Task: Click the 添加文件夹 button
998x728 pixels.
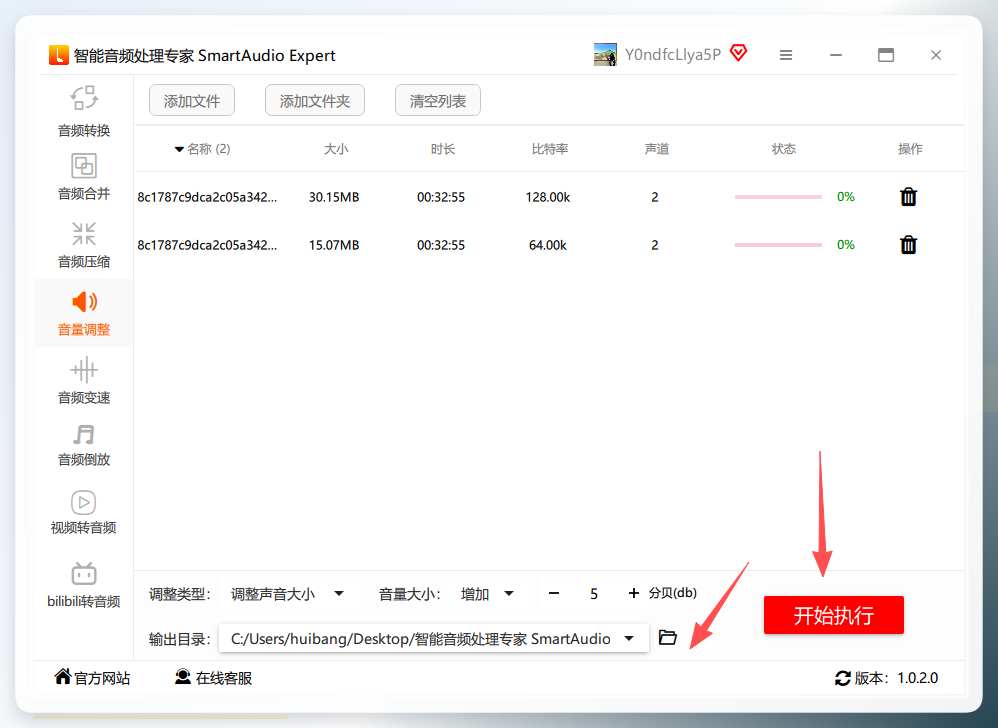Action: (314, 101)
